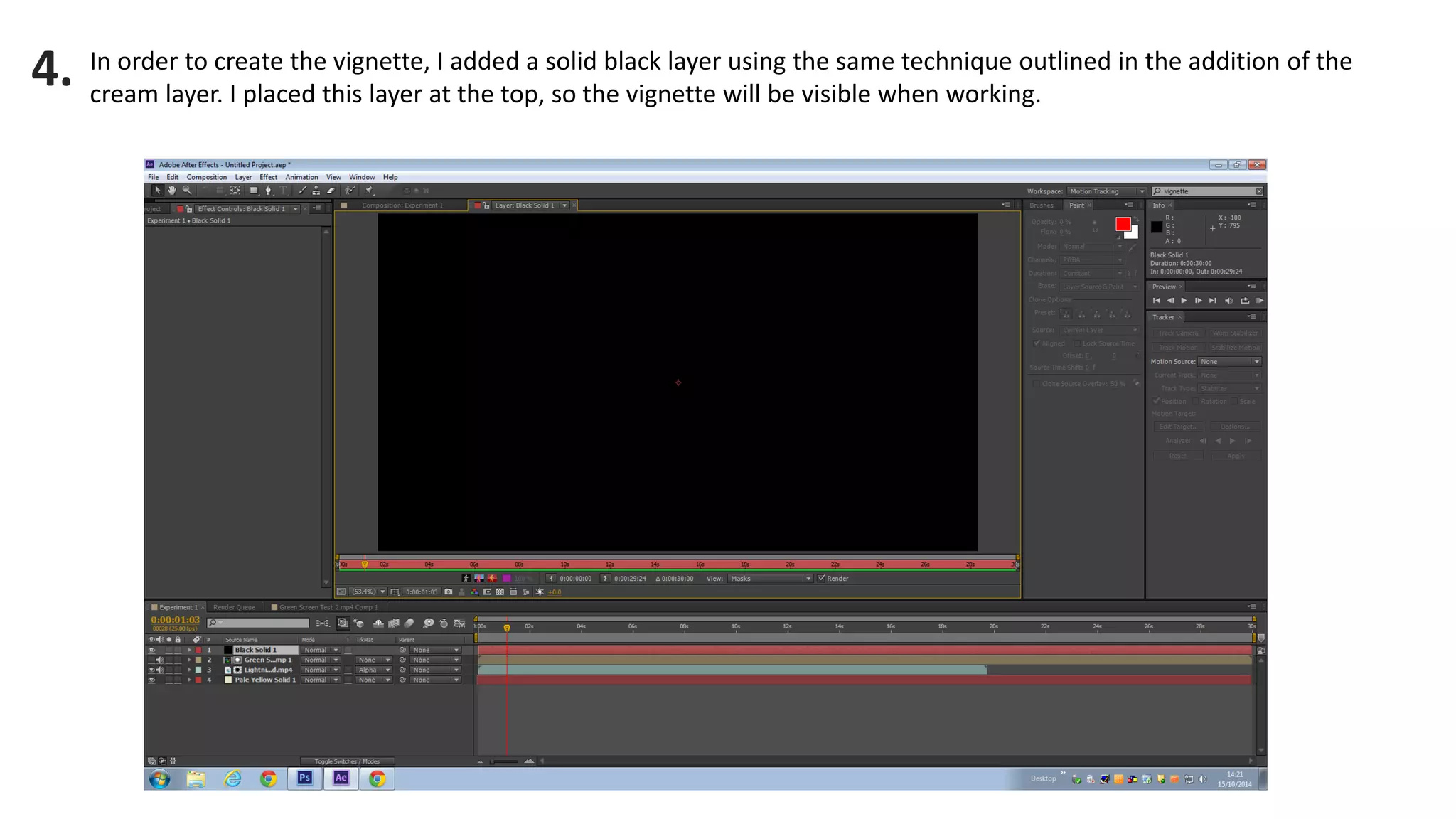Open the Effect menu
1456x819 pixels.
(x=268, y=177)
